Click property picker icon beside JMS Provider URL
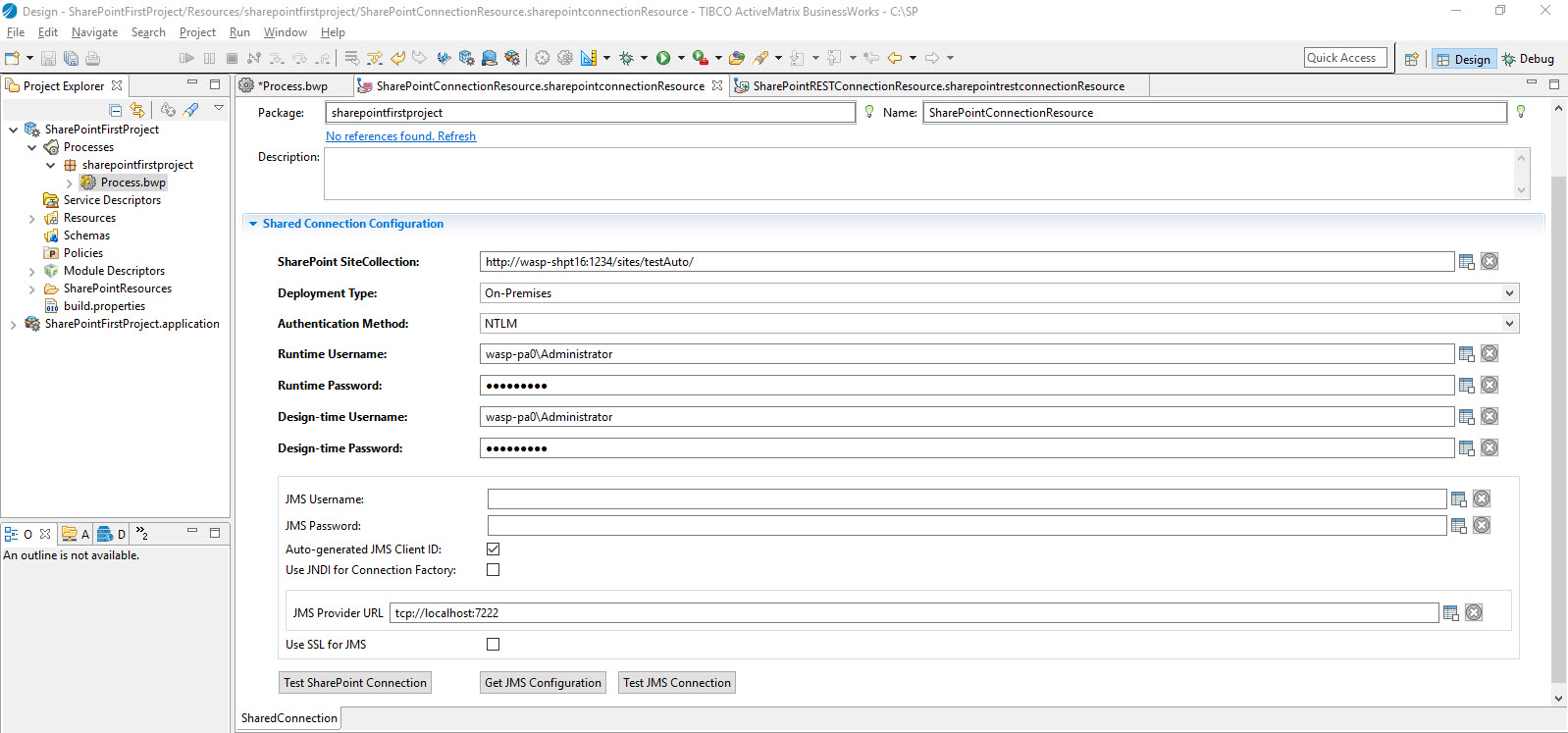Screen dimensions: 1568x733 pyautogui.click(x=1450, y=613)
